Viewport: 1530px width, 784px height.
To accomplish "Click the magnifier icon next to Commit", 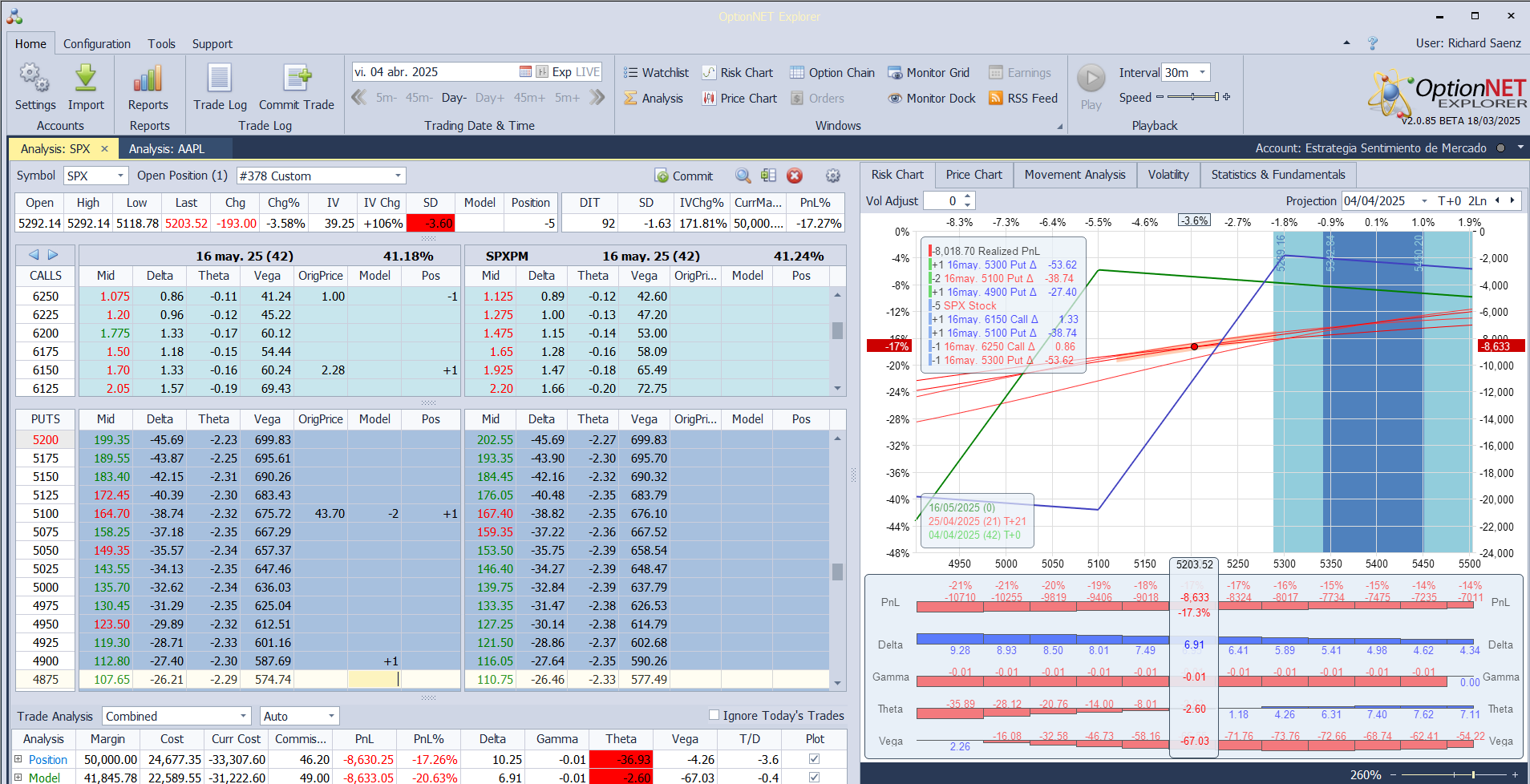I will tap(743, 176).
